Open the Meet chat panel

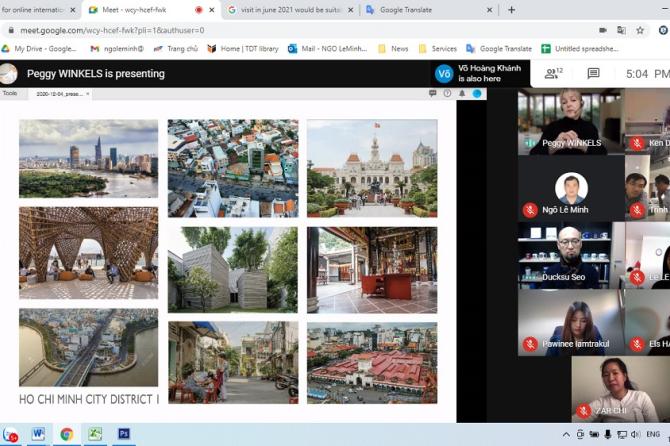(593, 73)
